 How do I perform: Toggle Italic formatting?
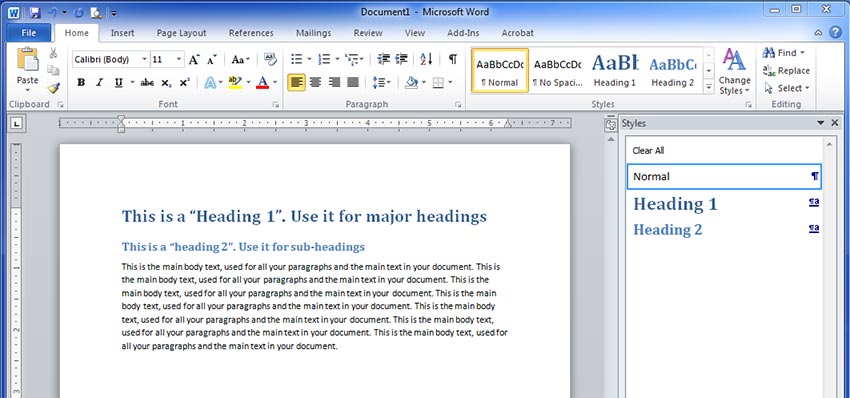[x=99, y=82]
